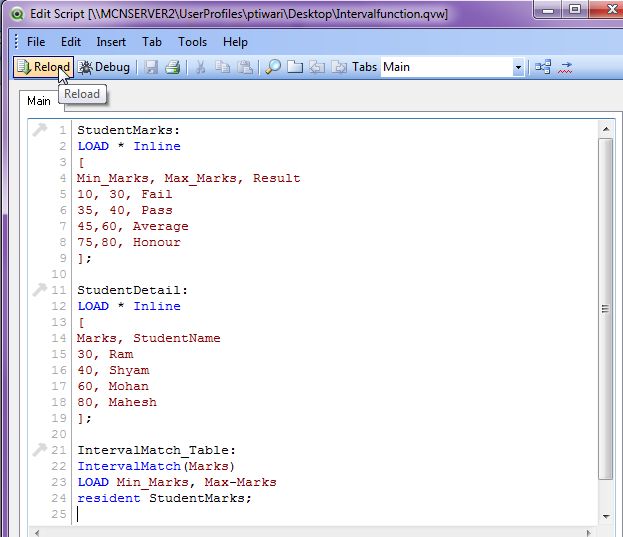Click the '60, Mohan' row
The height and width of the screenshot is (537, 623).
(113, 386)
